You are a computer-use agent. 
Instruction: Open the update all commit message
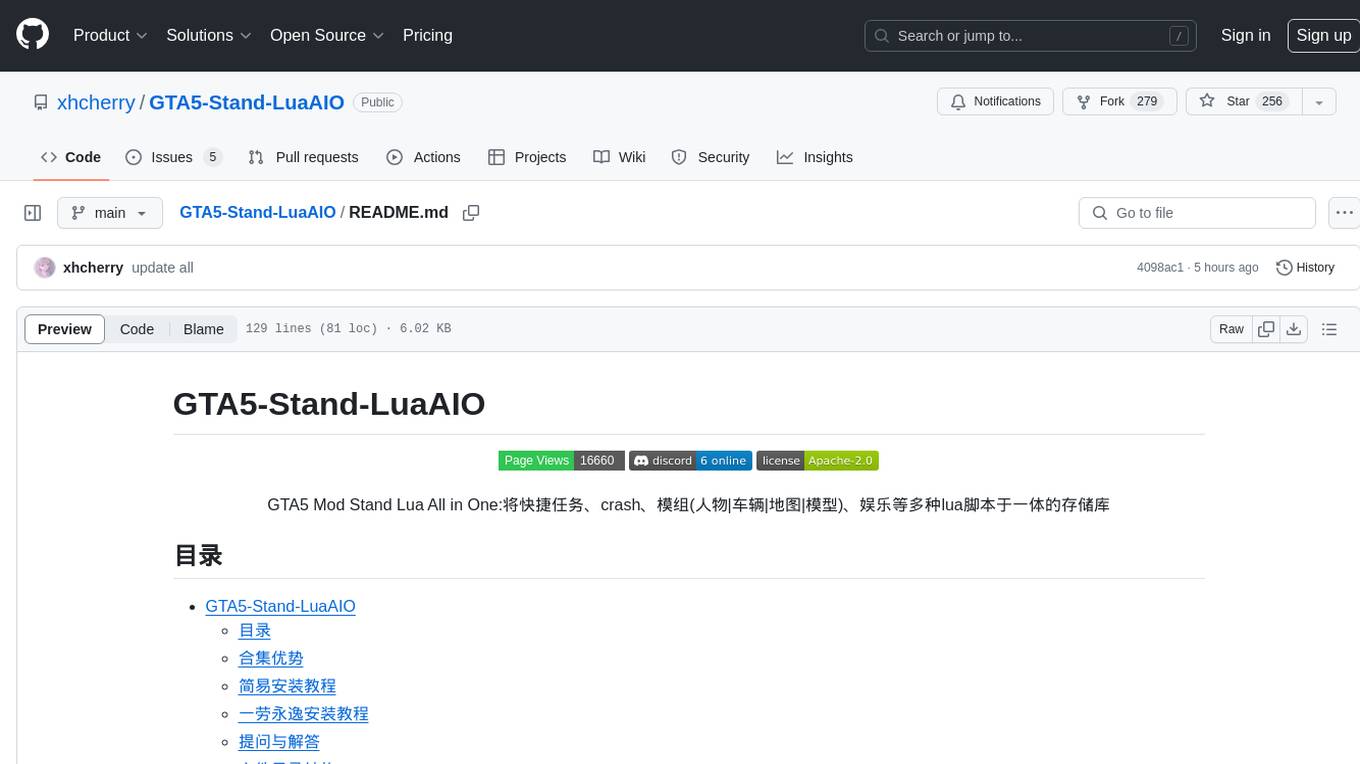click(162, 268)
